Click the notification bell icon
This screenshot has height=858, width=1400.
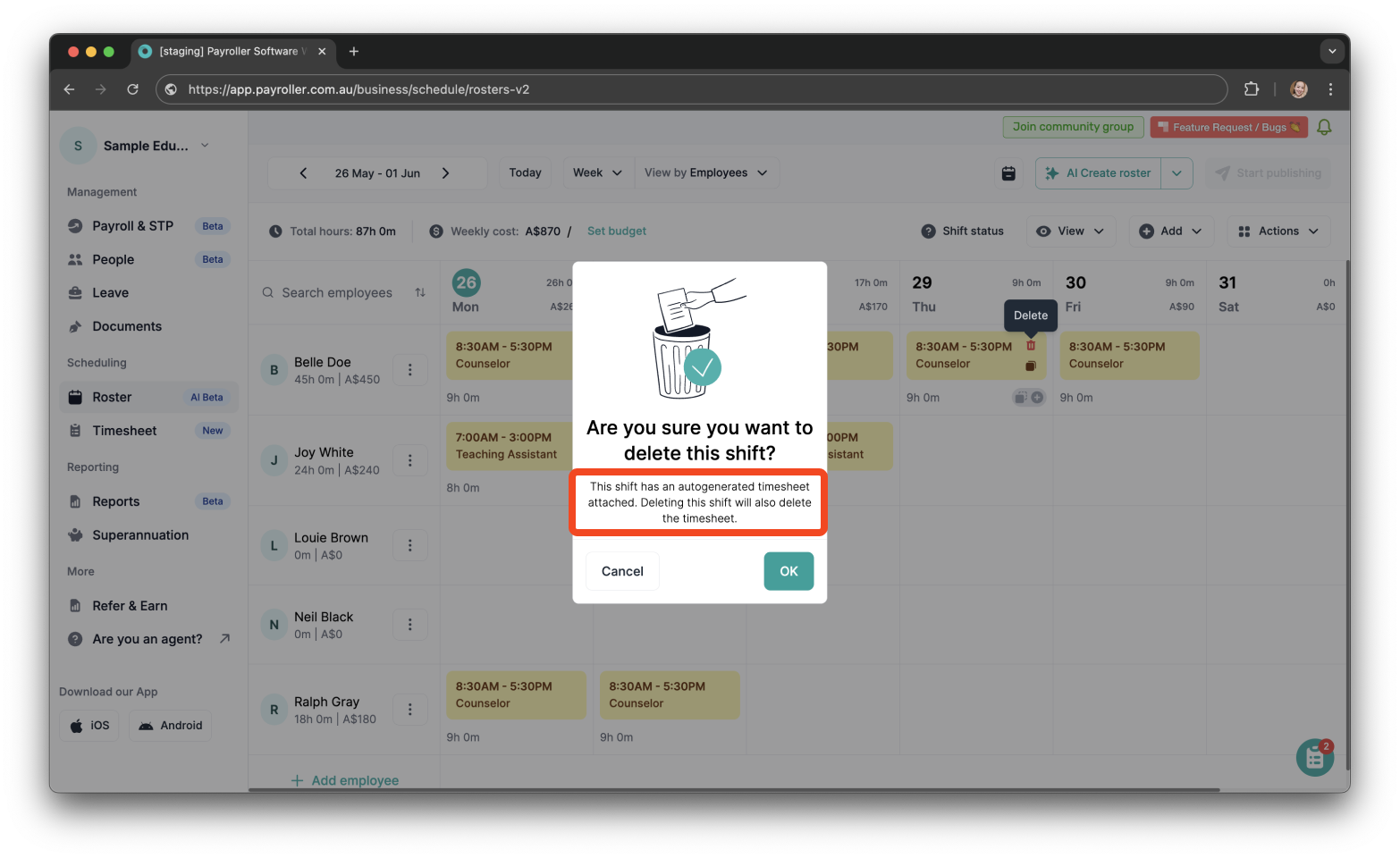click(x=1324, y=127)
